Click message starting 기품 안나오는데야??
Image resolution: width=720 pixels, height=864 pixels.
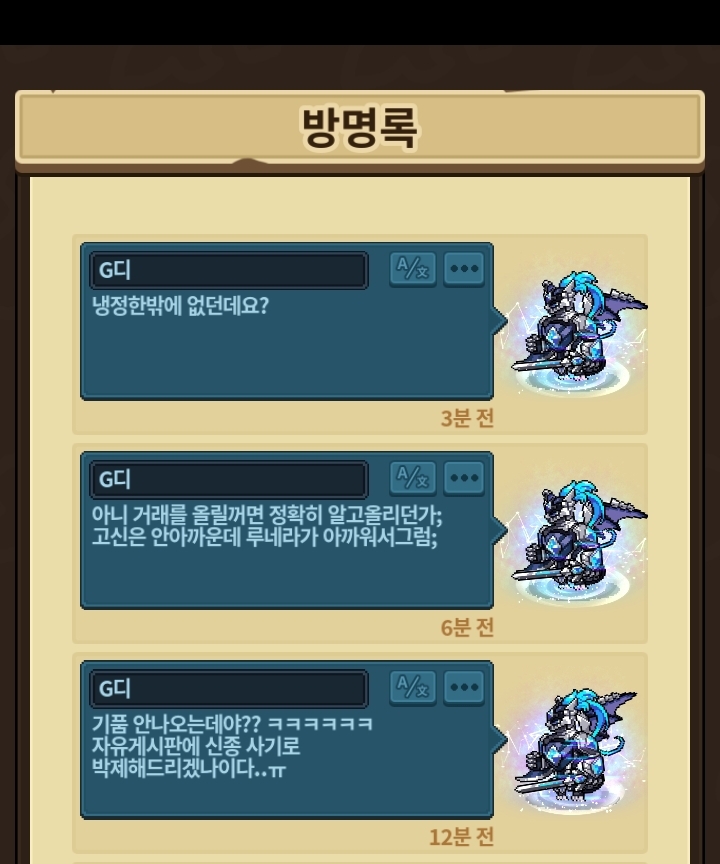[x=232, y=746]
